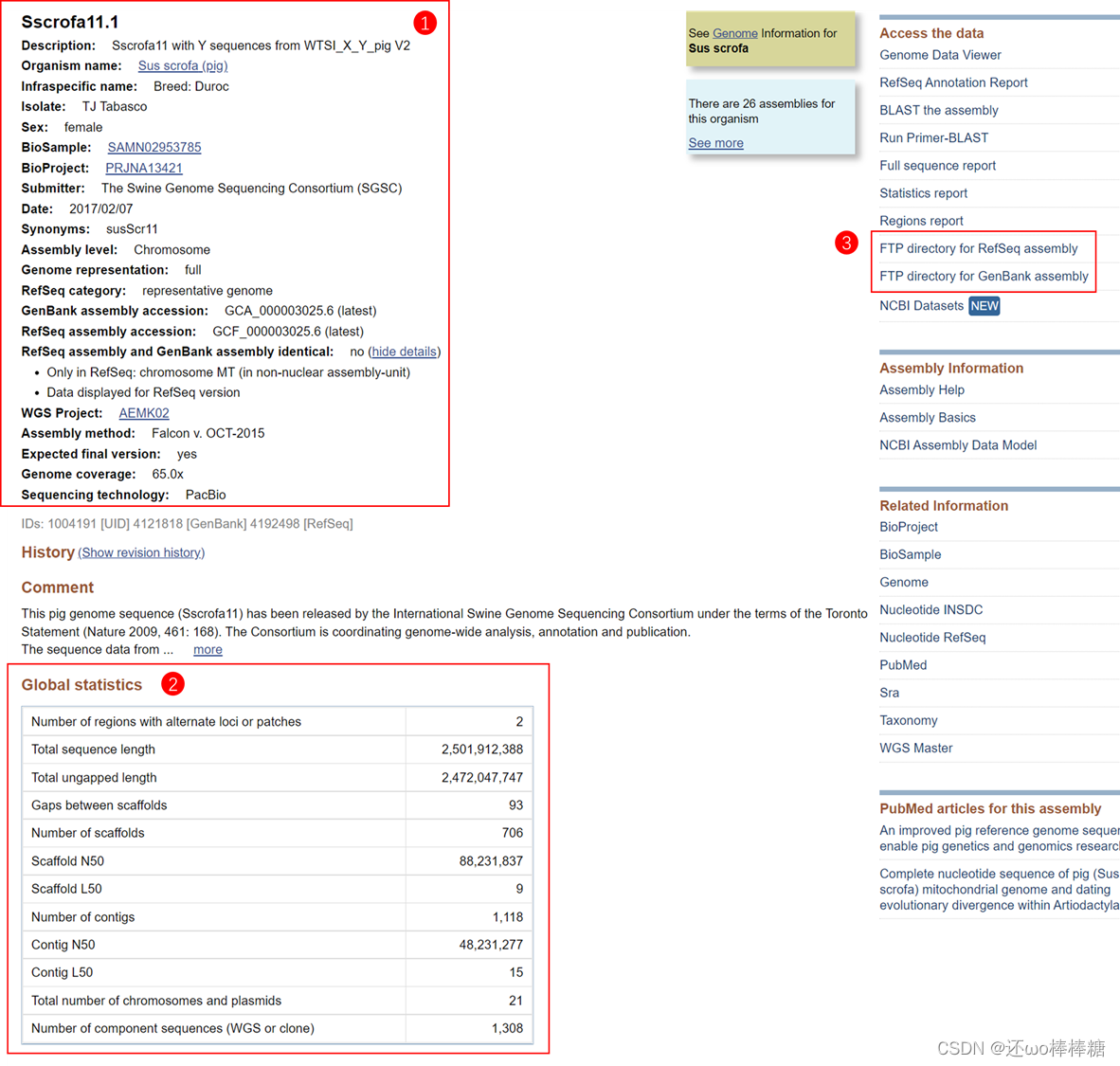Click the Related Information heading
Image resolution: width=1120 pixels, height=1066 pixels.
point(944,506)
